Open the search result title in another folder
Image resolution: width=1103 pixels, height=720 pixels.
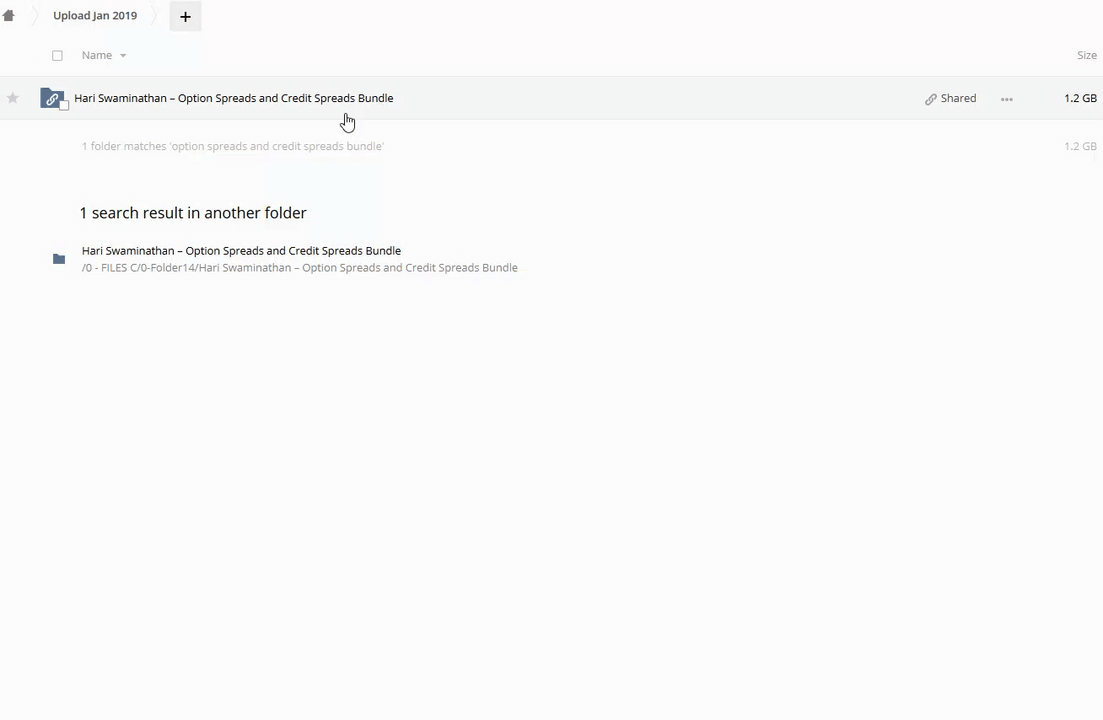(241, 251)
